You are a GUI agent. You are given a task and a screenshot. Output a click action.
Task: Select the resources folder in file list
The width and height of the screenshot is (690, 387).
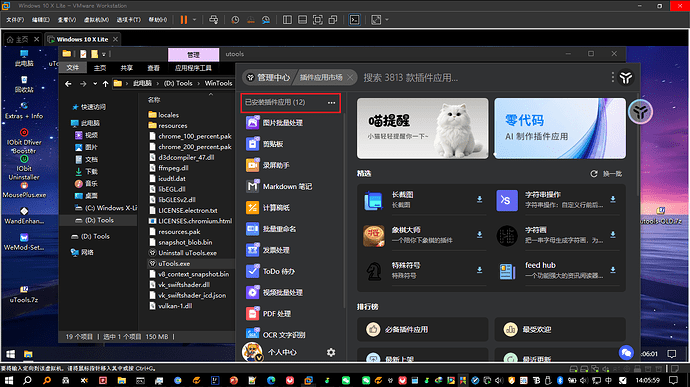172,125
